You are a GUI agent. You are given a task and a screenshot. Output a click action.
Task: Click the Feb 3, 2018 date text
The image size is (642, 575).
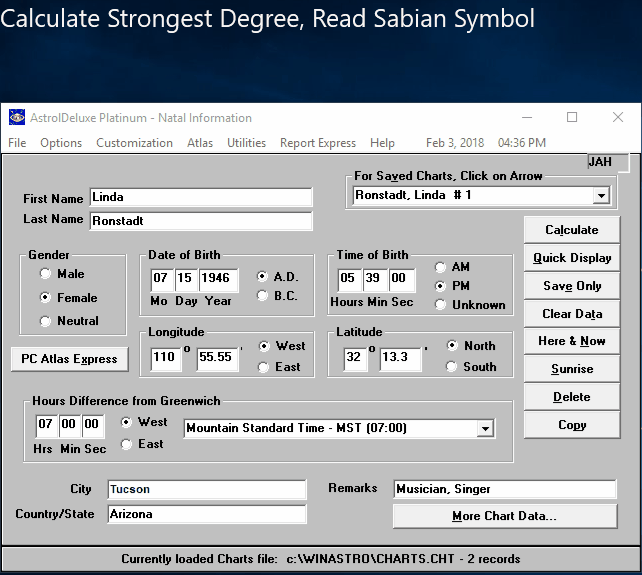[455, 143]
